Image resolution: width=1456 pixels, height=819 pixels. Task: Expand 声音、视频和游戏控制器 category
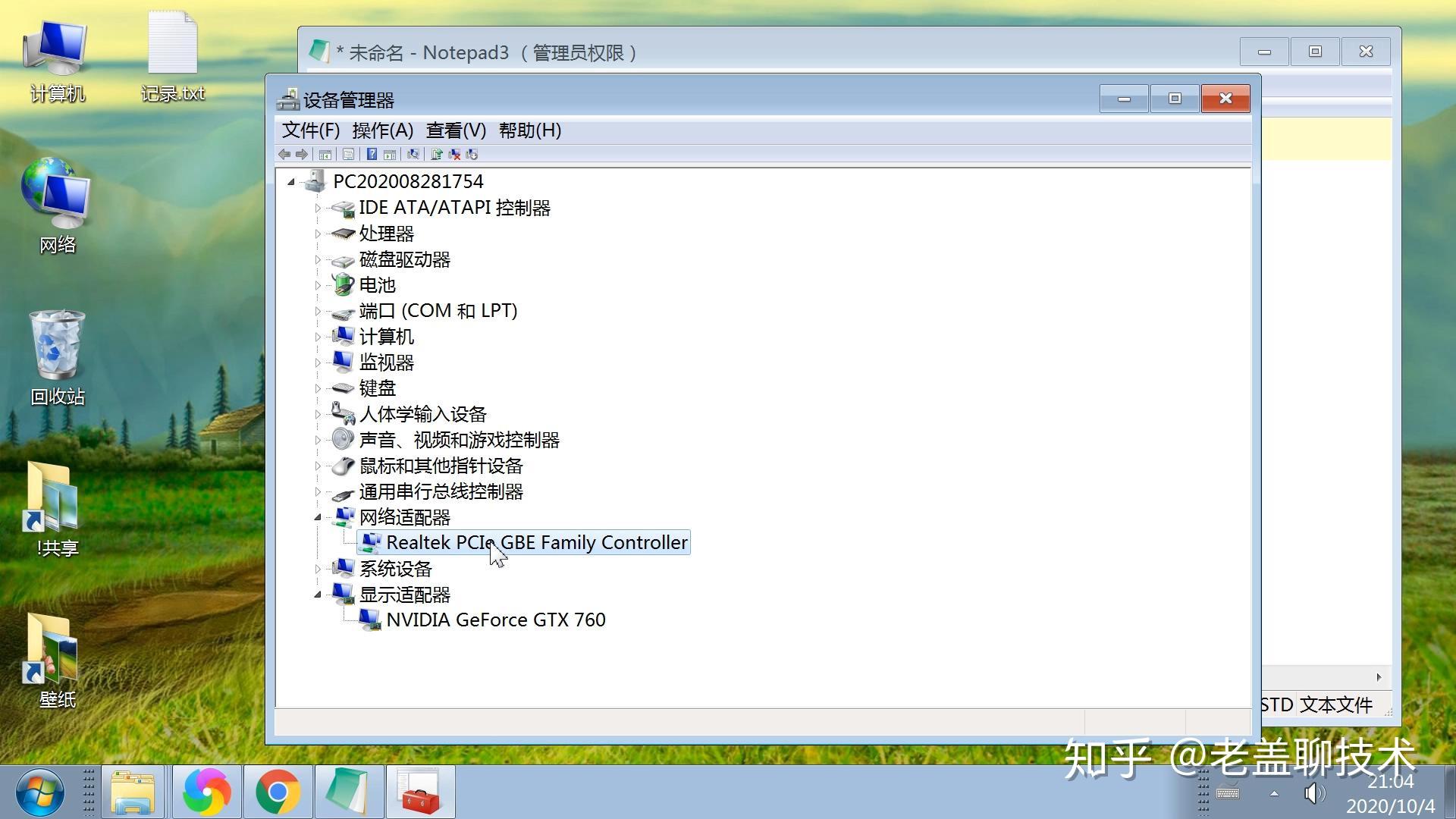pos(318,440)
